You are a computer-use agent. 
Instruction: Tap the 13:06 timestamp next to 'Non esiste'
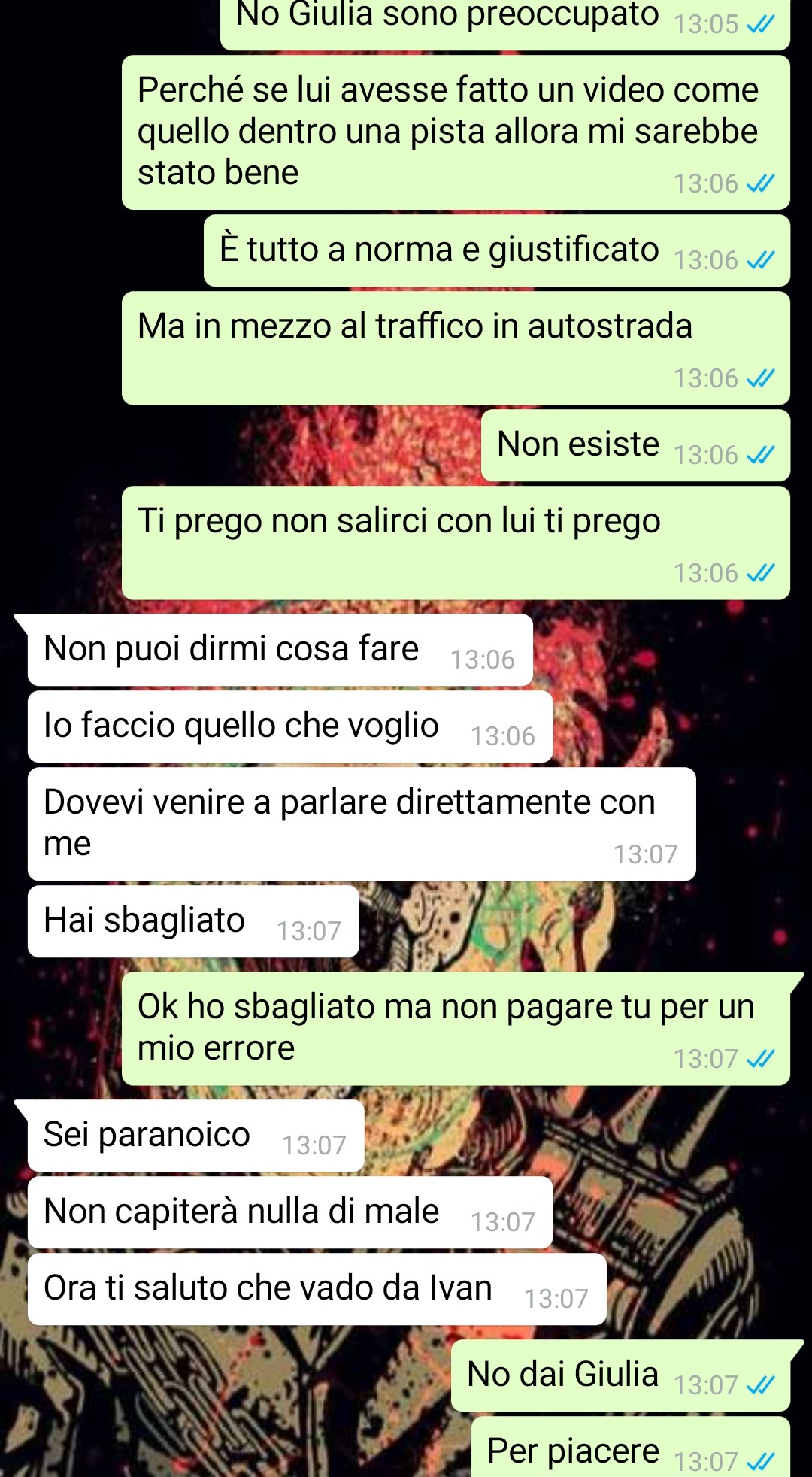[706, 455]
